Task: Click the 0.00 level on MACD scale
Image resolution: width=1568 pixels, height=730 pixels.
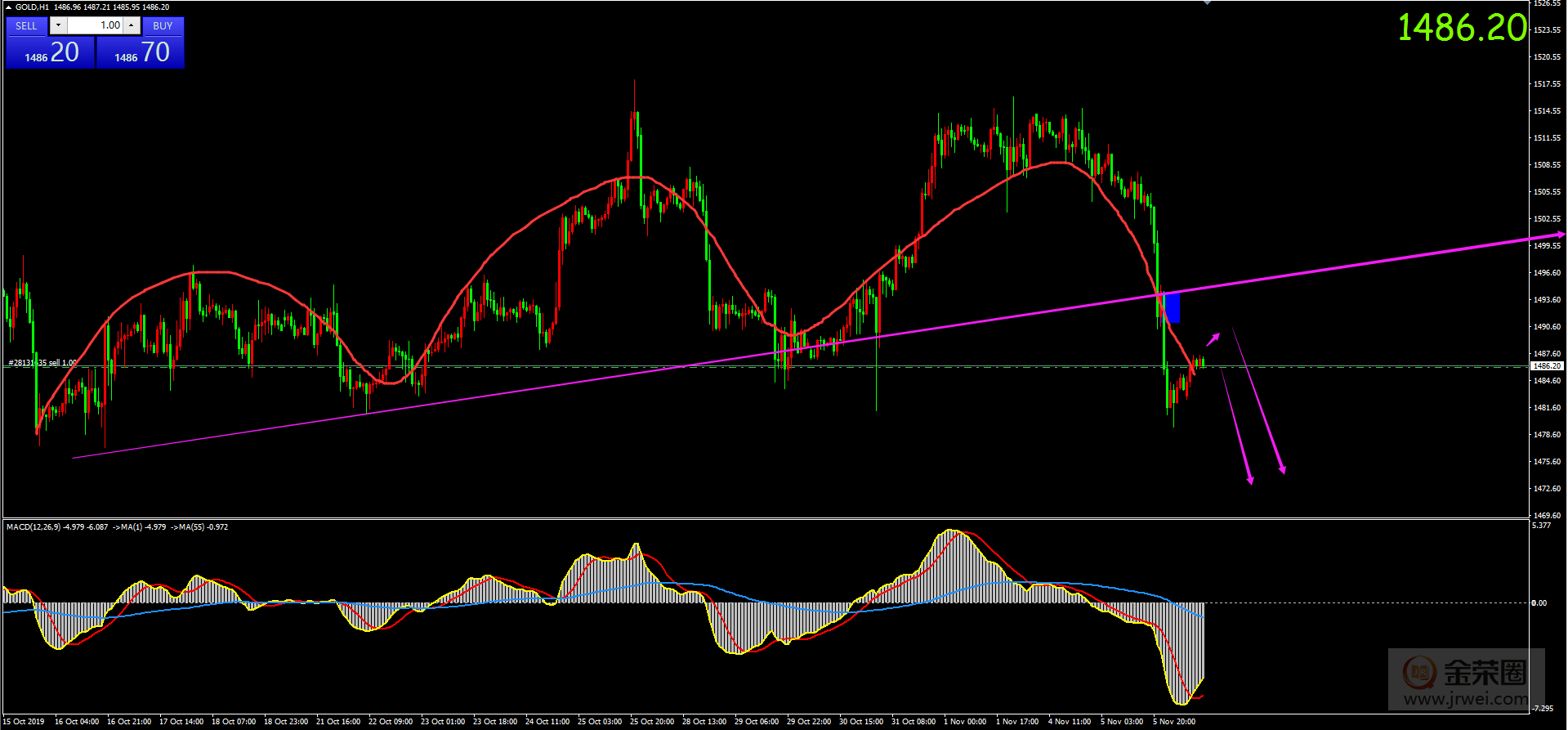Action: 1539,603
